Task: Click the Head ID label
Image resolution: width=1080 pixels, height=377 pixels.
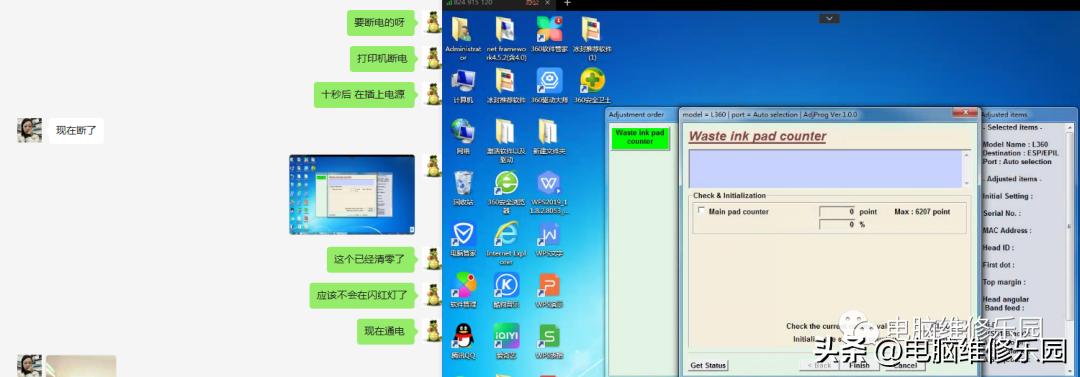Action: click(x=998, y=248)
